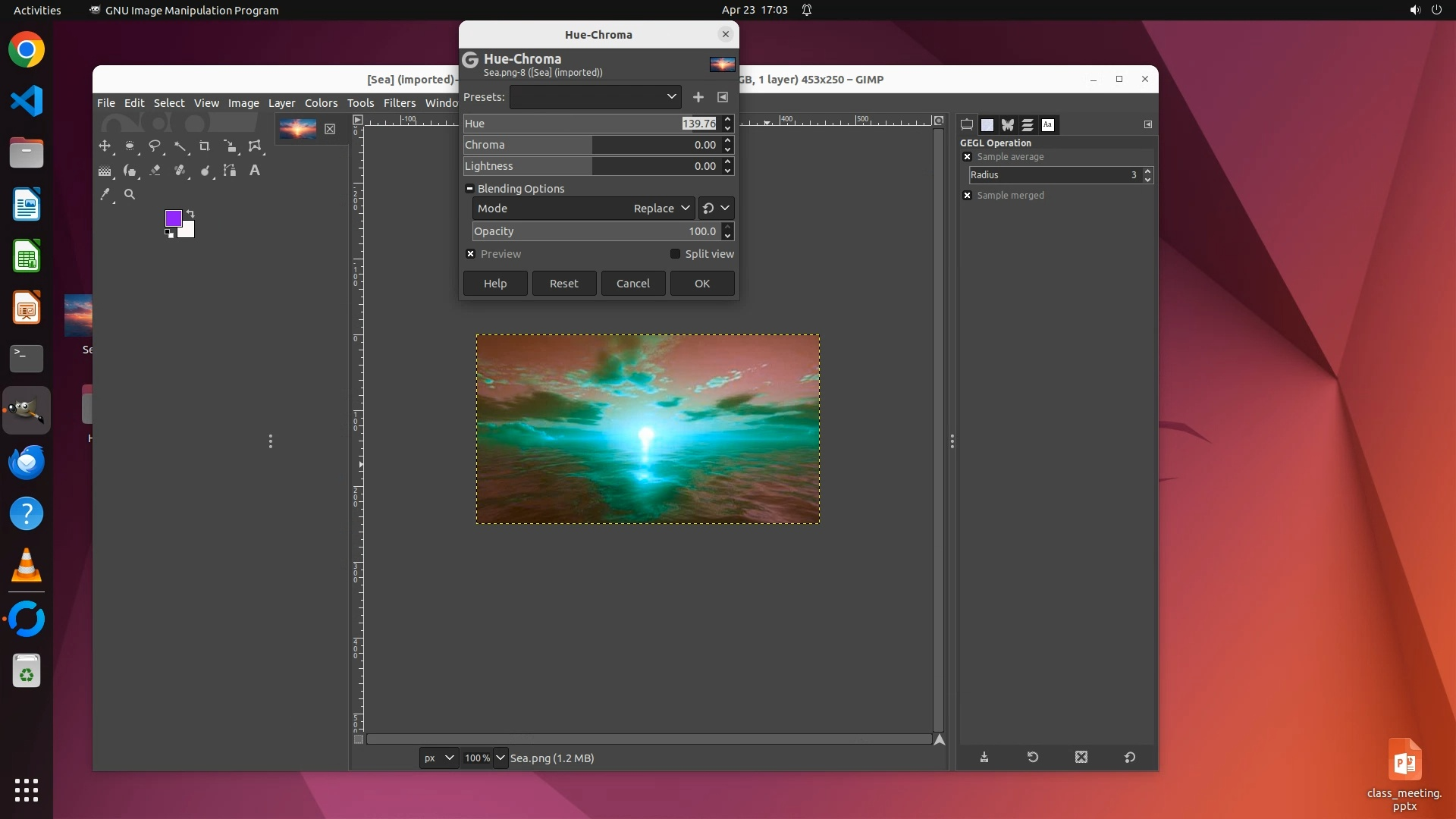Swap foreground and background colors
1456x819 pixels.
click(190, 214)
